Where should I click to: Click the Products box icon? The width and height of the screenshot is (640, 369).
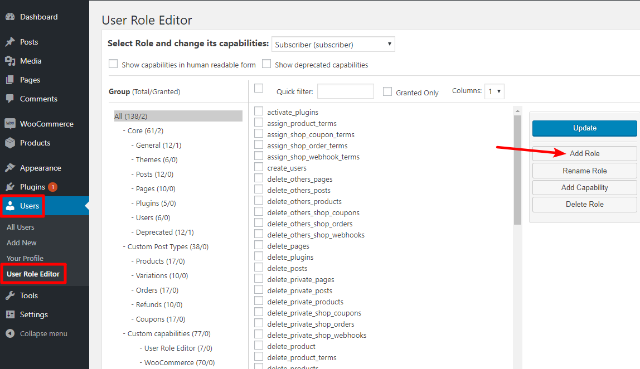tap(10, 143)
